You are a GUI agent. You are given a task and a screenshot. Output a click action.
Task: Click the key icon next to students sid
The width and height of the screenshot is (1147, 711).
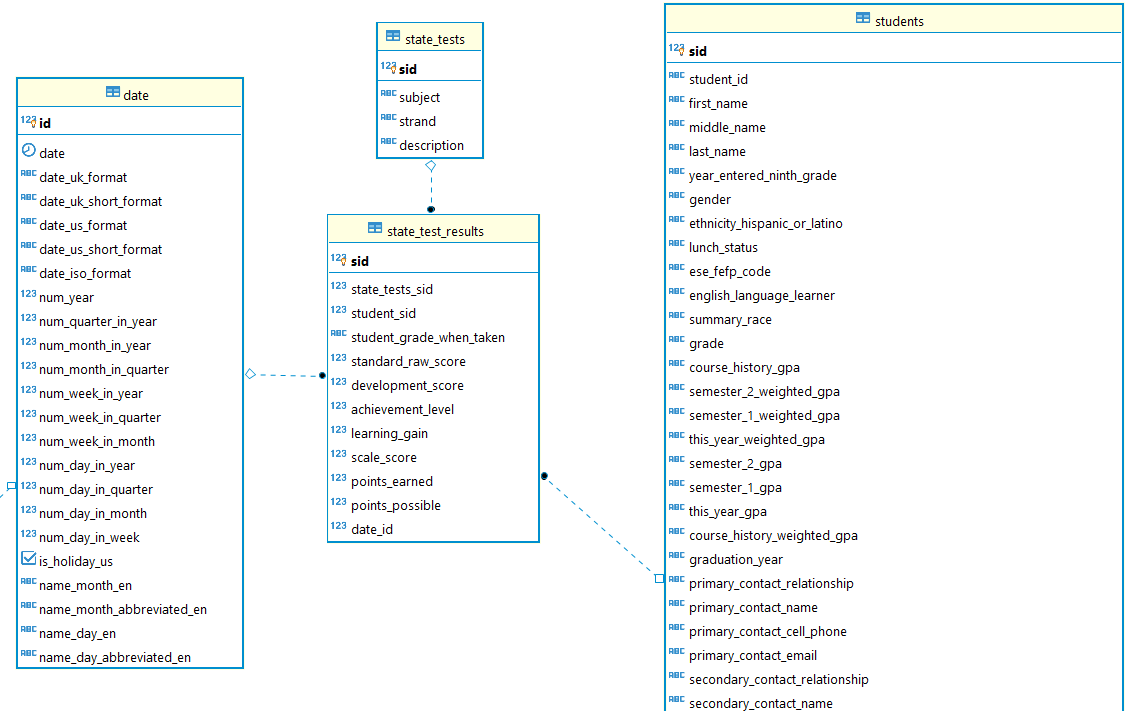tap(677, 50)
